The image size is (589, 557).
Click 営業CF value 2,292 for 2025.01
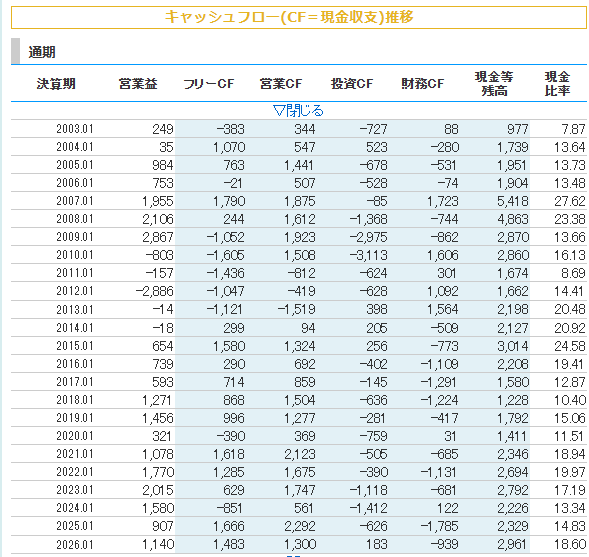[x=300, y=527]
